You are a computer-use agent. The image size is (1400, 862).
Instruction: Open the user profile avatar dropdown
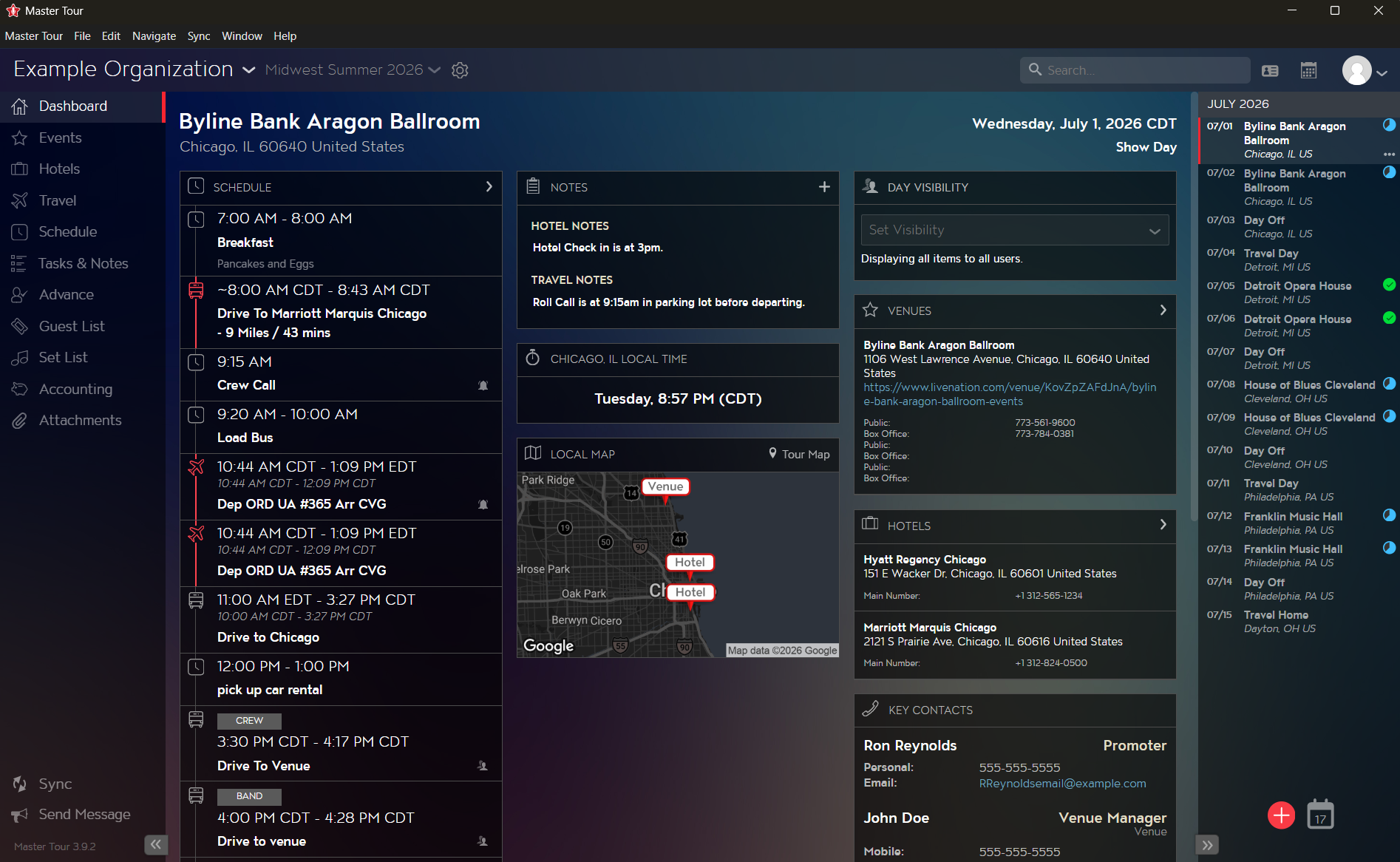[x=1365, y=71]
